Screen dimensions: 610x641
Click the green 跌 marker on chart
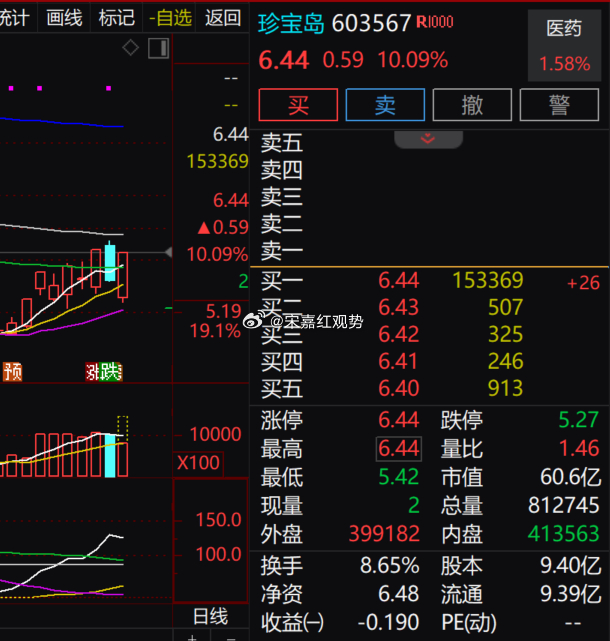coord(111,372)
